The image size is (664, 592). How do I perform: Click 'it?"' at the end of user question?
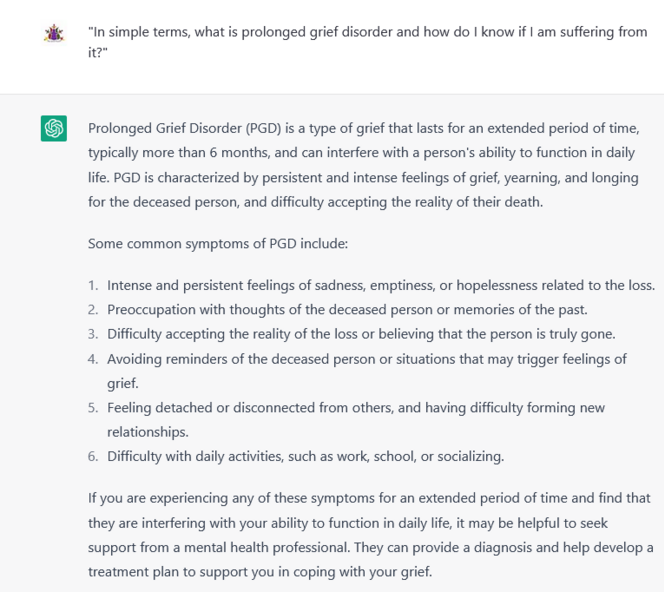[x=98, y=53]
